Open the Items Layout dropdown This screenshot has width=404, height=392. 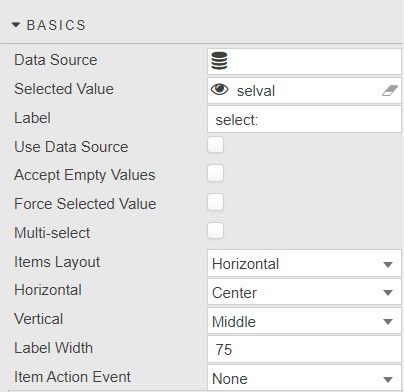[304, 263]
